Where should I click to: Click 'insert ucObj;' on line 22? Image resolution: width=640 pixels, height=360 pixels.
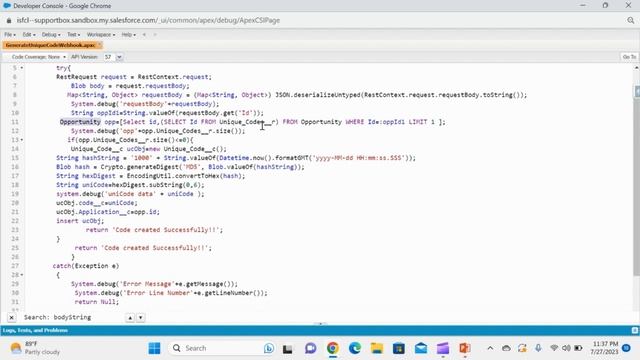tap(80, 221)
